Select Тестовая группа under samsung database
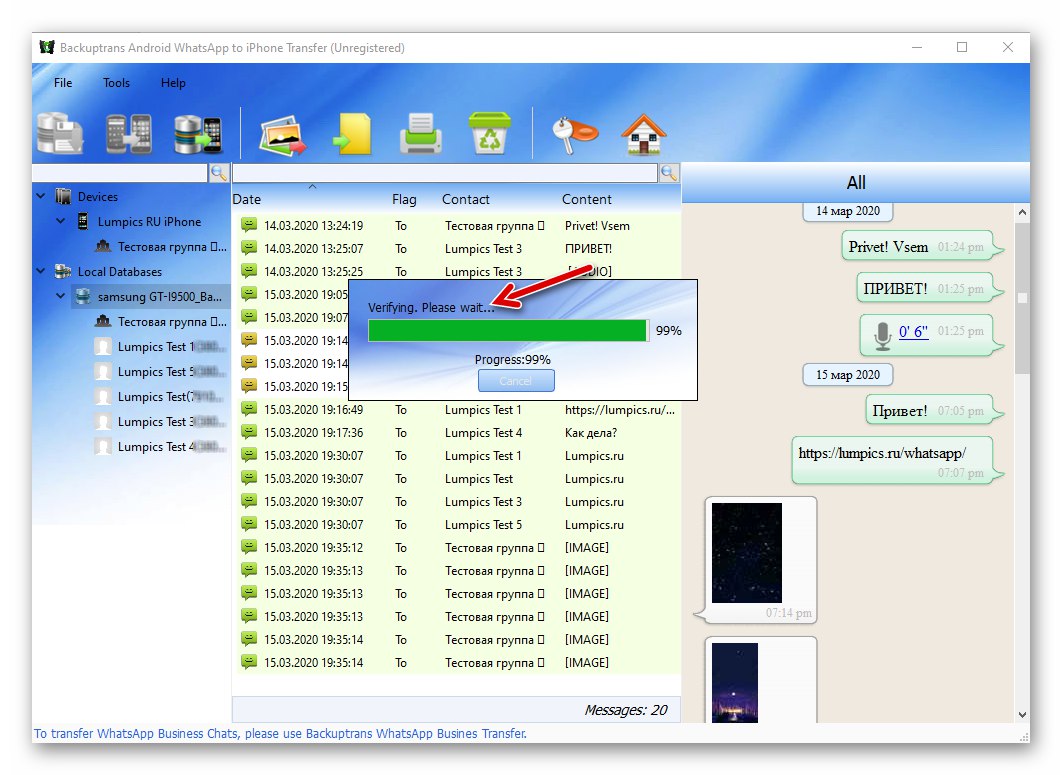Image resolution: width=1062 pixels, height=775 pixels. pyautogui.click(x=161, y=322)
